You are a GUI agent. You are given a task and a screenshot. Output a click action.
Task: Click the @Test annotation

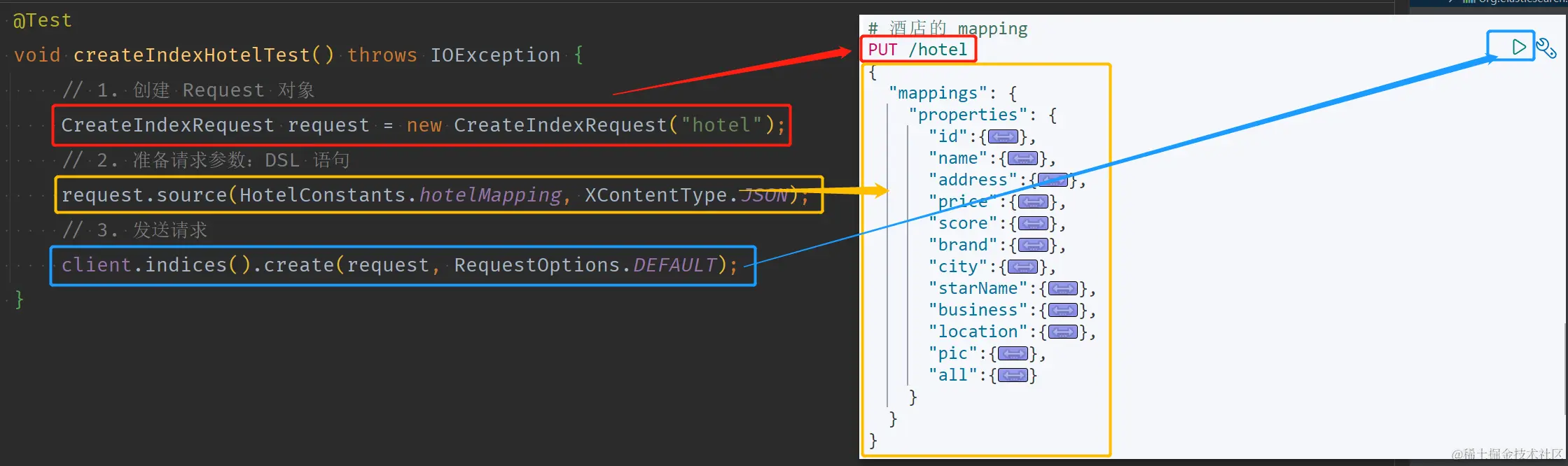click(x=43, y=20)
